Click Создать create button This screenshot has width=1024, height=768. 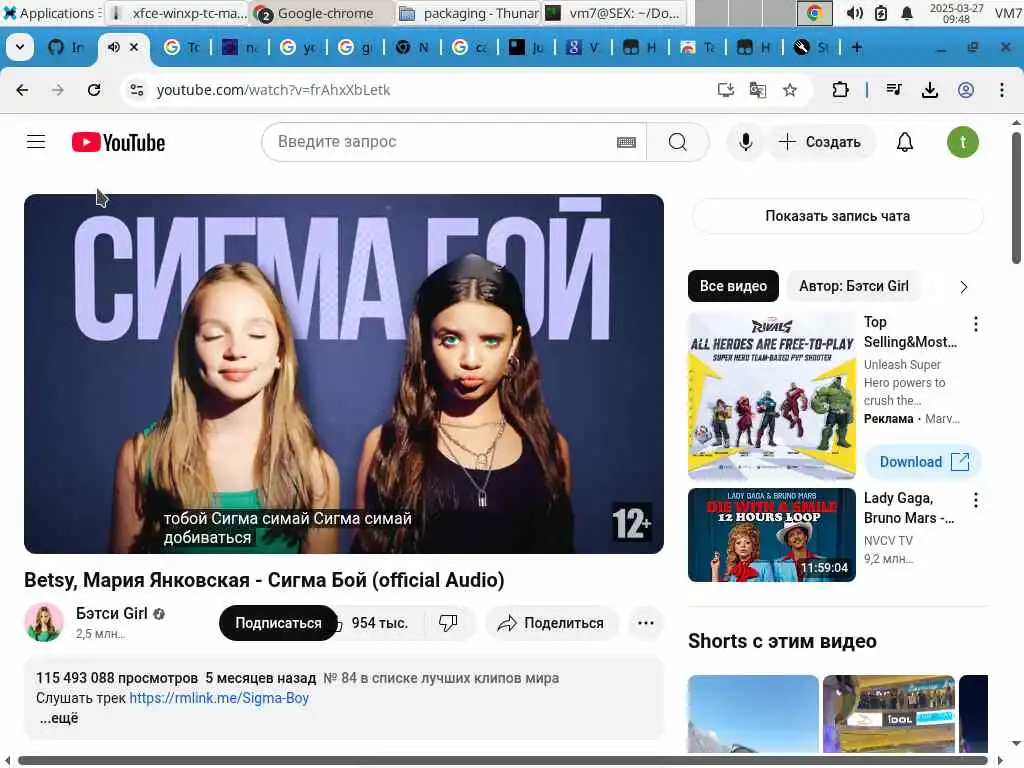(821, 142)
